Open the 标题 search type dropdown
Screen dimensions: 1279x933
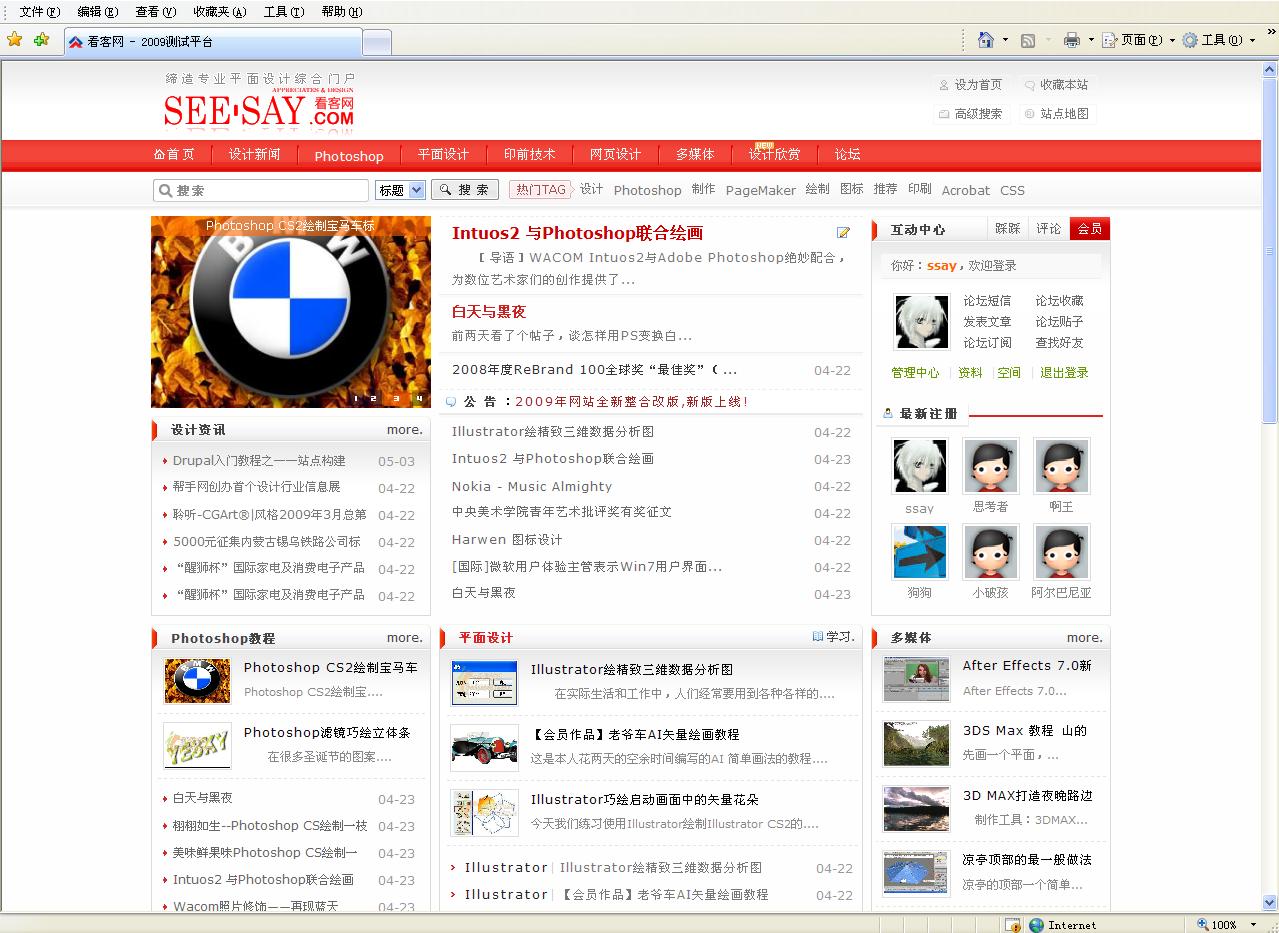[x=400, y=190]
